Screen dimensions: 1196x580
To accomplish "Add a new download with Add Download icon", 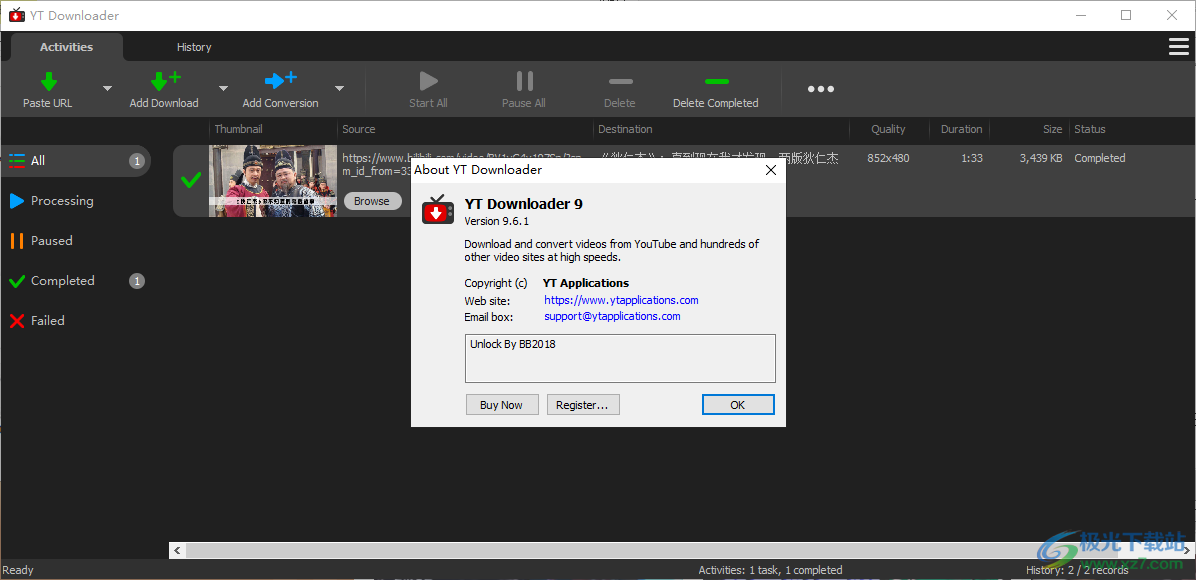I will [x=163, y=81].
